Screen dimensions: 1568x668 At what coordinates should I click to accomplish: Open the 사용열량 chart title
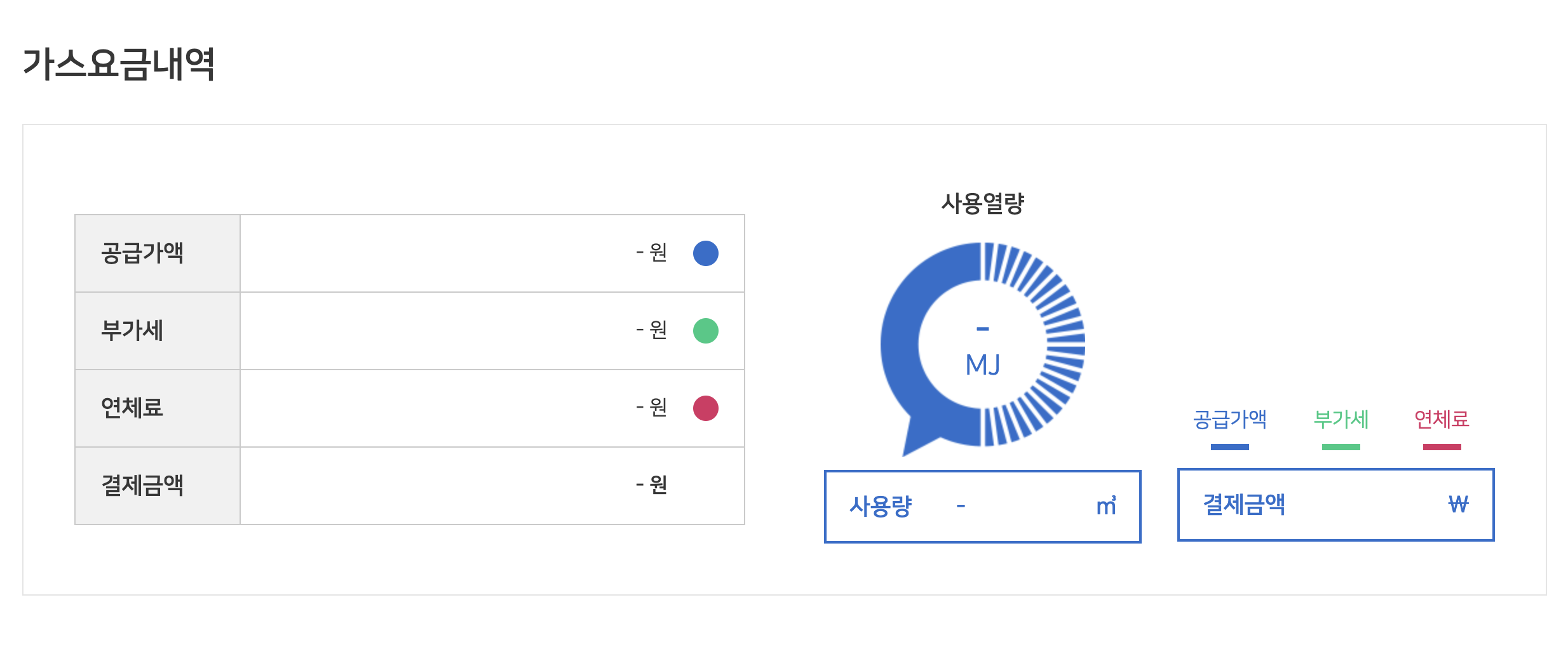pos(983,204)
